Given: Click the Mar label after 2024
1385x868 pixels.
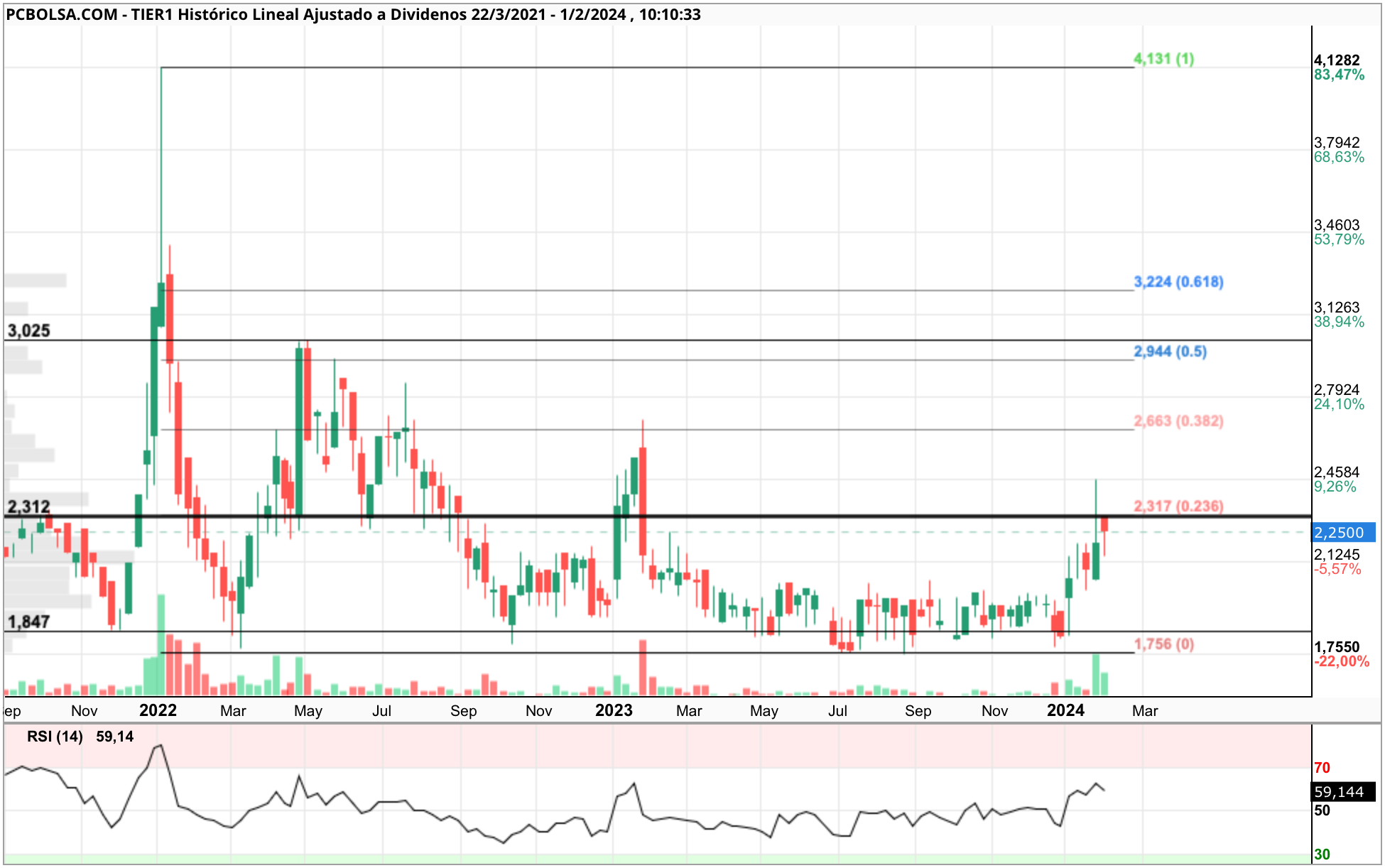Looking at the screenshot, I should point(1145,711).
